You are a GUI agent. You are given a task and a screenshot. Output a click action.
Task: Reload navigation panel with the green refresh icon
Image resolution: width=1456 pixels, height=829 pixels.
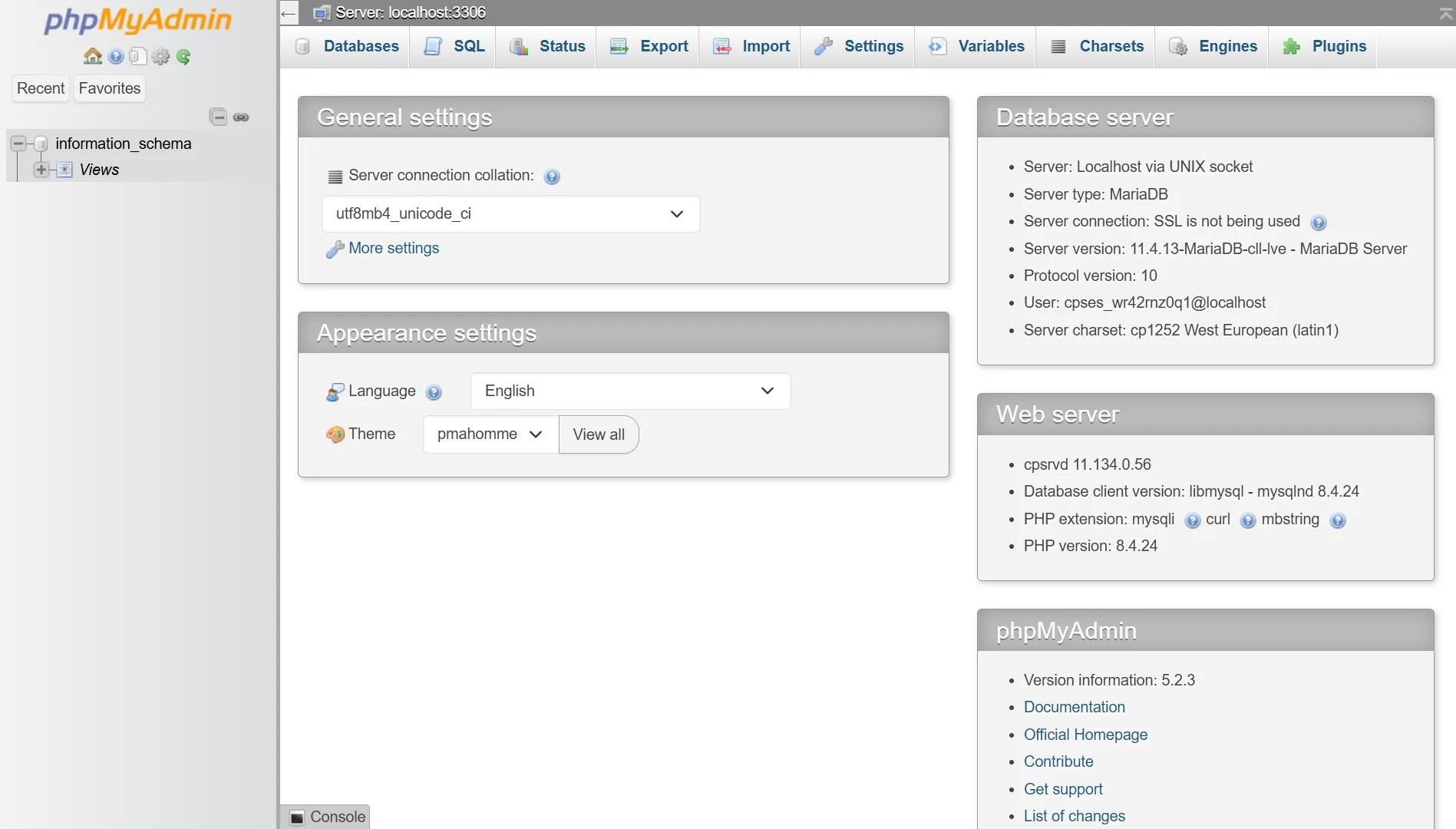pyautogui.click(x=183, y=56)
